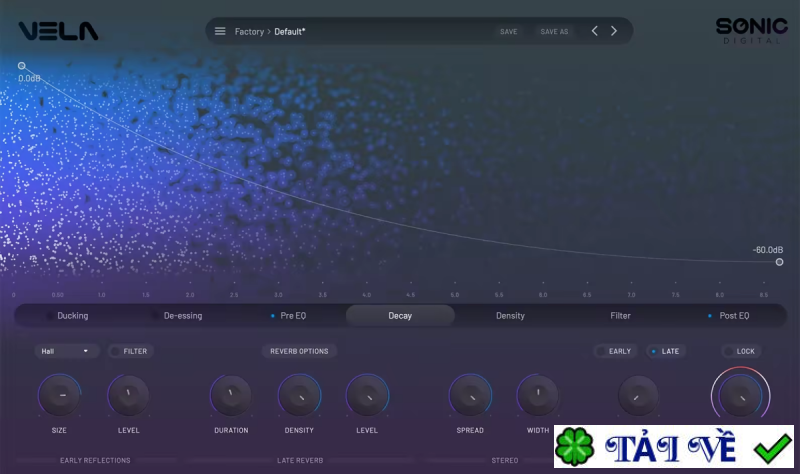
Task: Toggle the Post EQ power dot
Action: pos(710,316)
